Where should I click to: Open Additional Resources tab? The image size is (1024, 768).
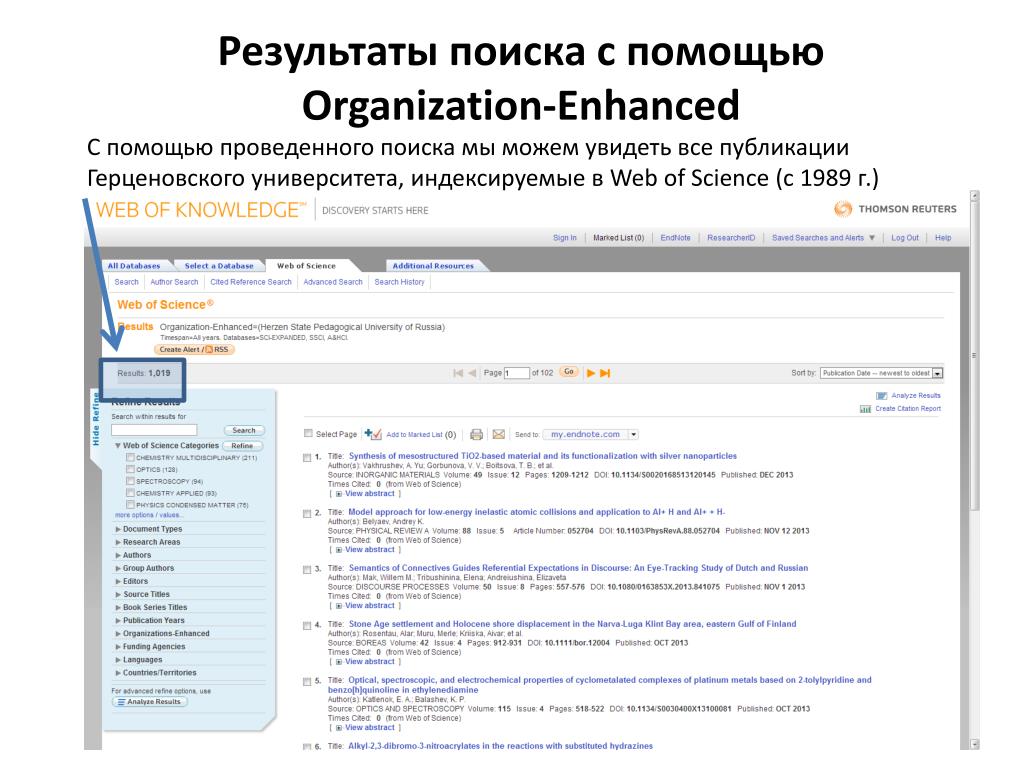[433, 266]
